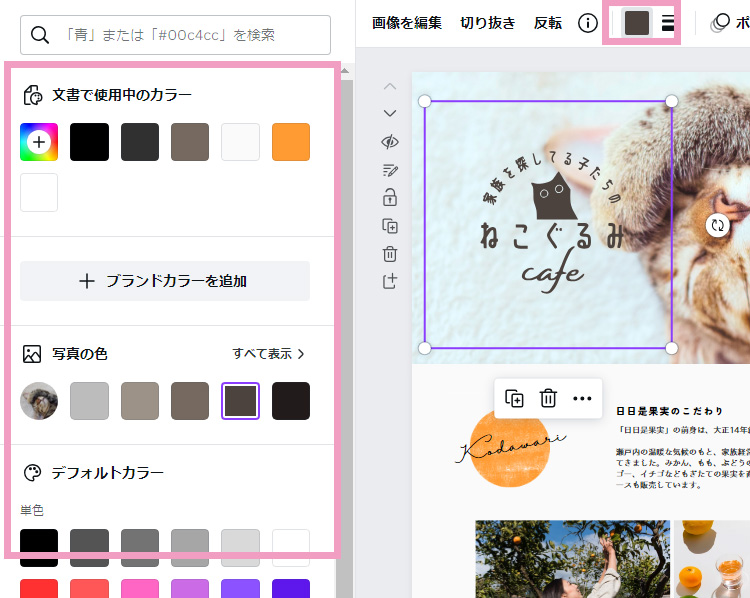Select the black document color swatch
The width and height of the screenshot is (750, 598).
coord(89,142)
